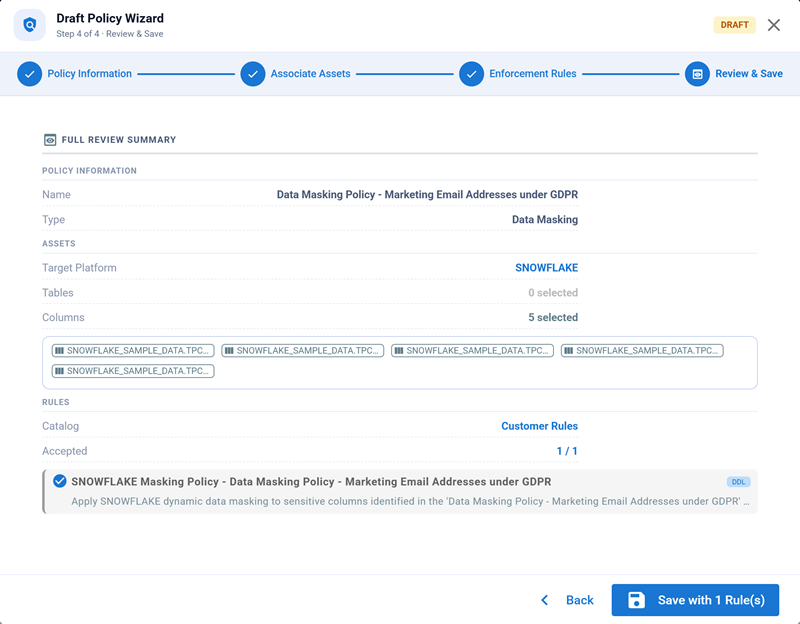Go to Policy Information step
Viewport: 800px width, 624px height.
coord(89,73)
